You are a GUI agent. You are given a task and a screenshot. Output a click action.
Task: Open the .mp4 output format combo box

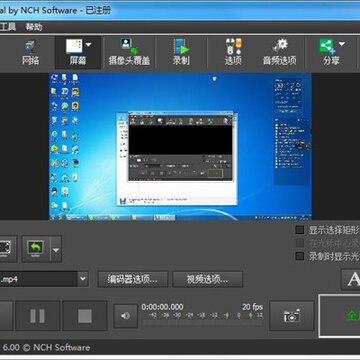pos(44,279)
